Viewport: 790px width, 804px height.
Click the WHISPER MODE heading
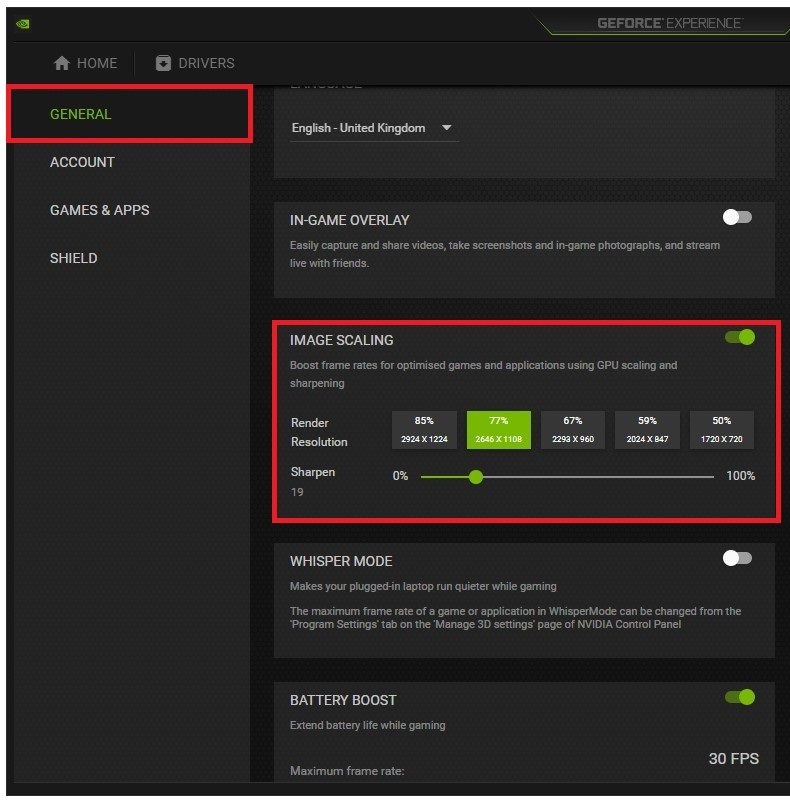coord(341,561)
